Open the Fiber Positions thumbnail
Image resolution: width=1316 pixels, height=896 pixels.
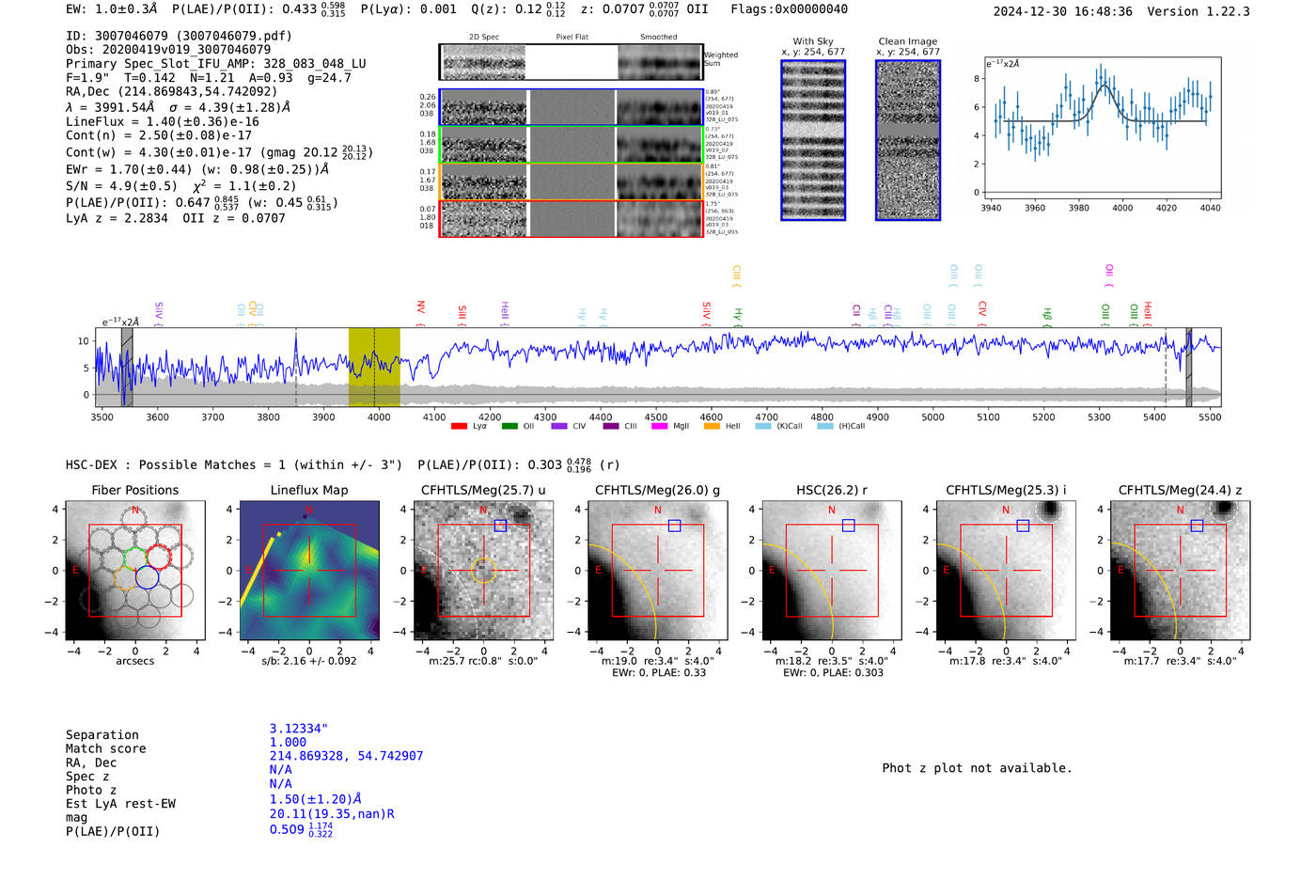(135, 571)
